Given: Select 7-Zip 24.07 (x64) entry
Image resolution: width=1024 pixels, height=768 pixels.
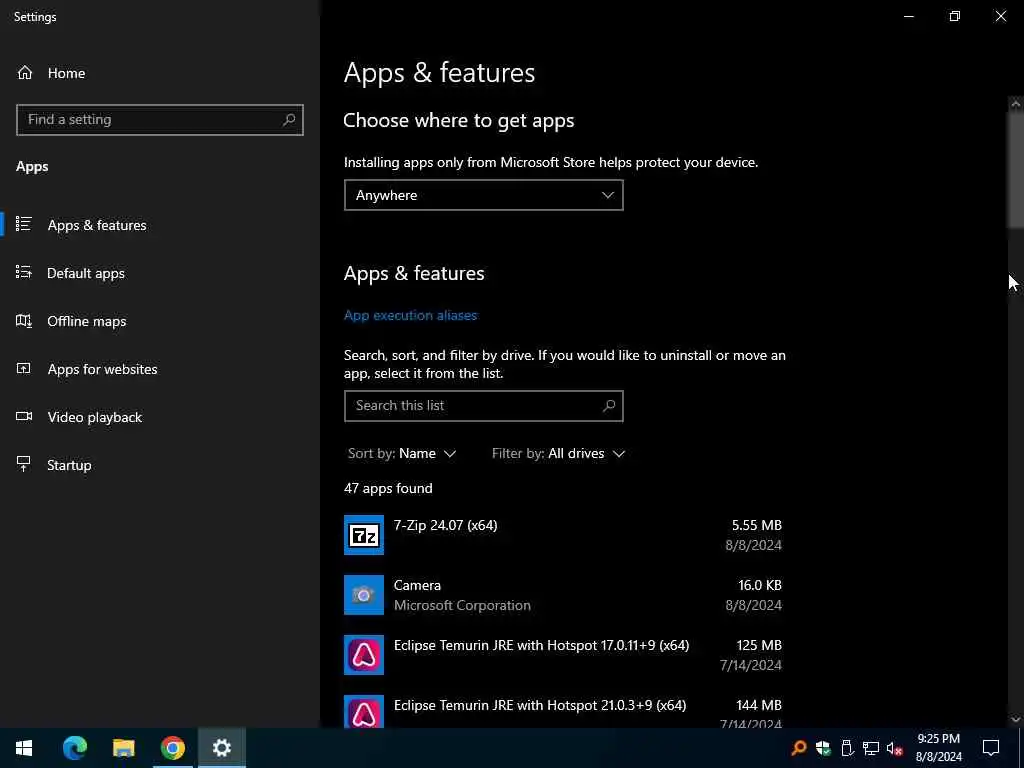Looking at the screenshot, I should point(563,535).
